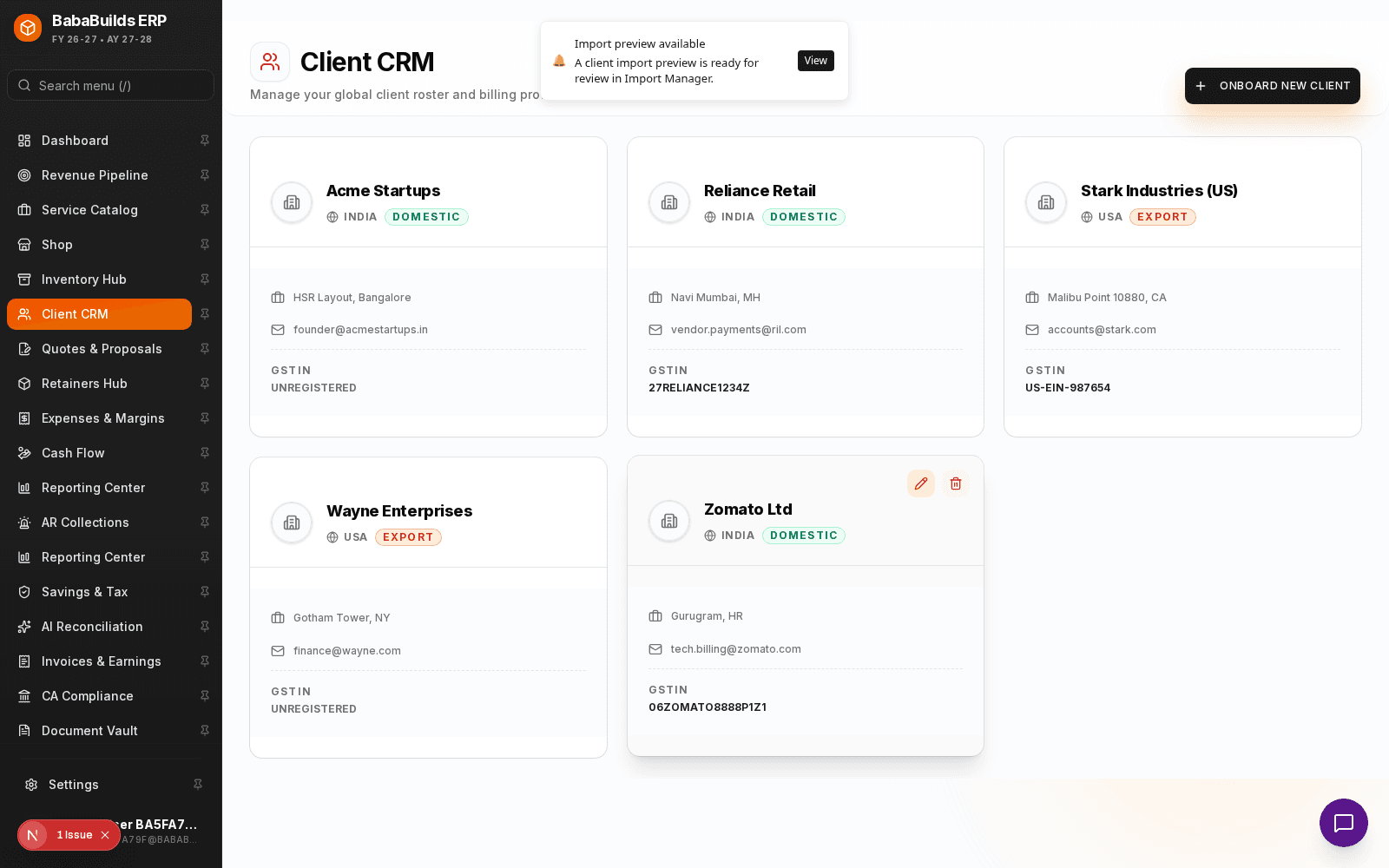
Task: Click the notification bell icon
Action: [x=559, y=61]
